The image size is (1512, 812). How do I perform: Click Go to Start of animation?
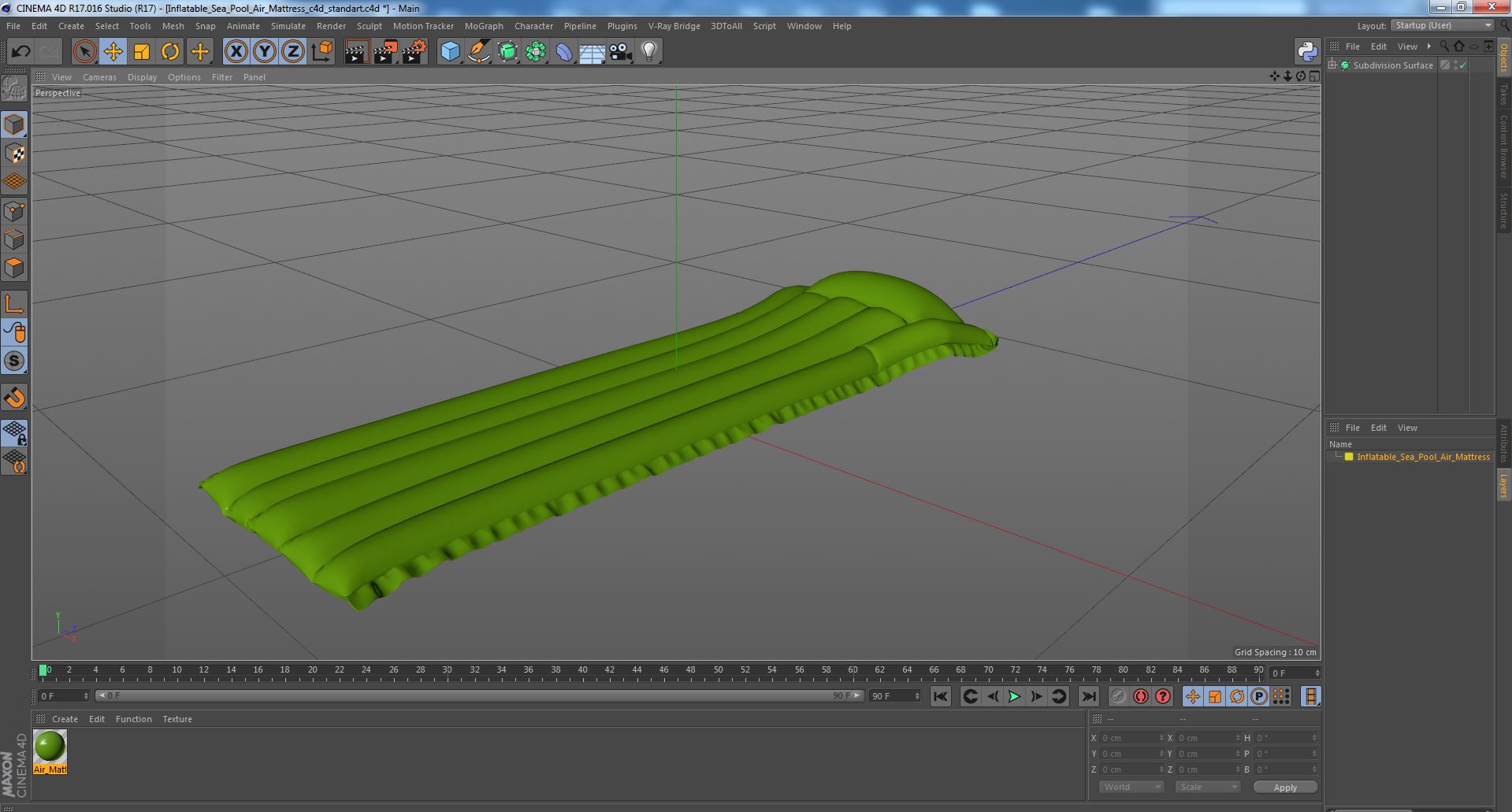click(x=940, y=696)
